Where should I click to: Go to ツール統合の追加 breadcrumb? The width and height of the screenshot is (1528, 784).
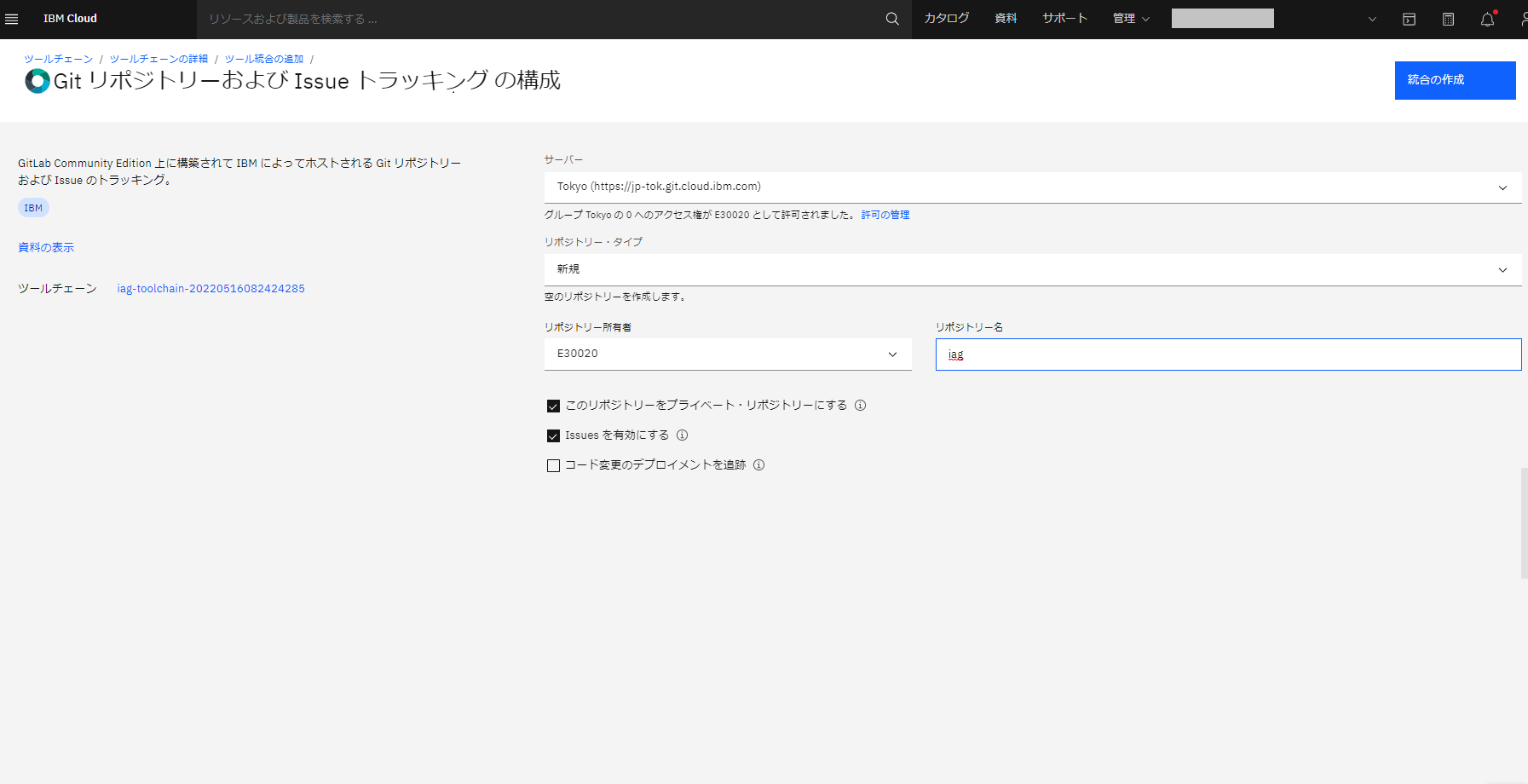264,59
